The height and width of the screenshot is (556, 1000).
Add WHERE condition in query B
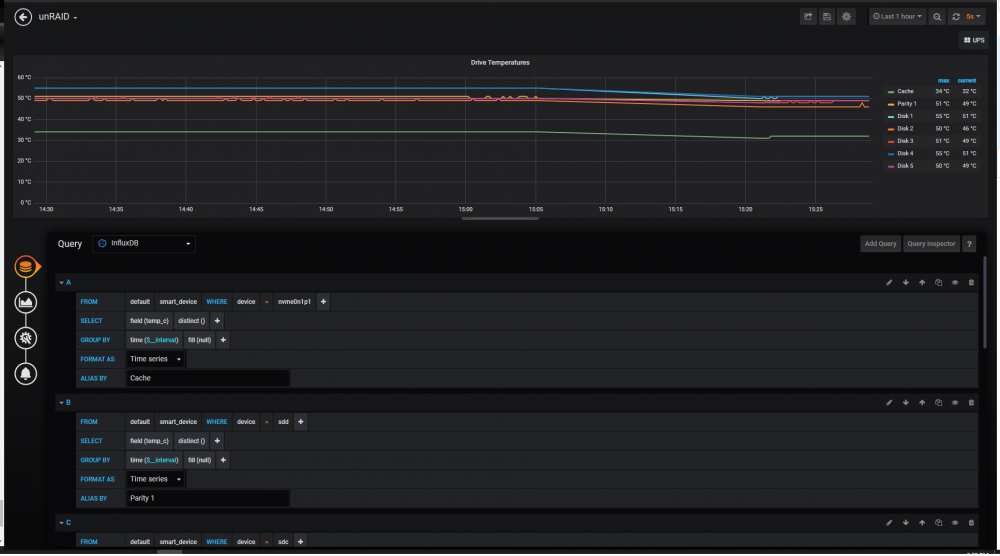click(x=300, y=421)
